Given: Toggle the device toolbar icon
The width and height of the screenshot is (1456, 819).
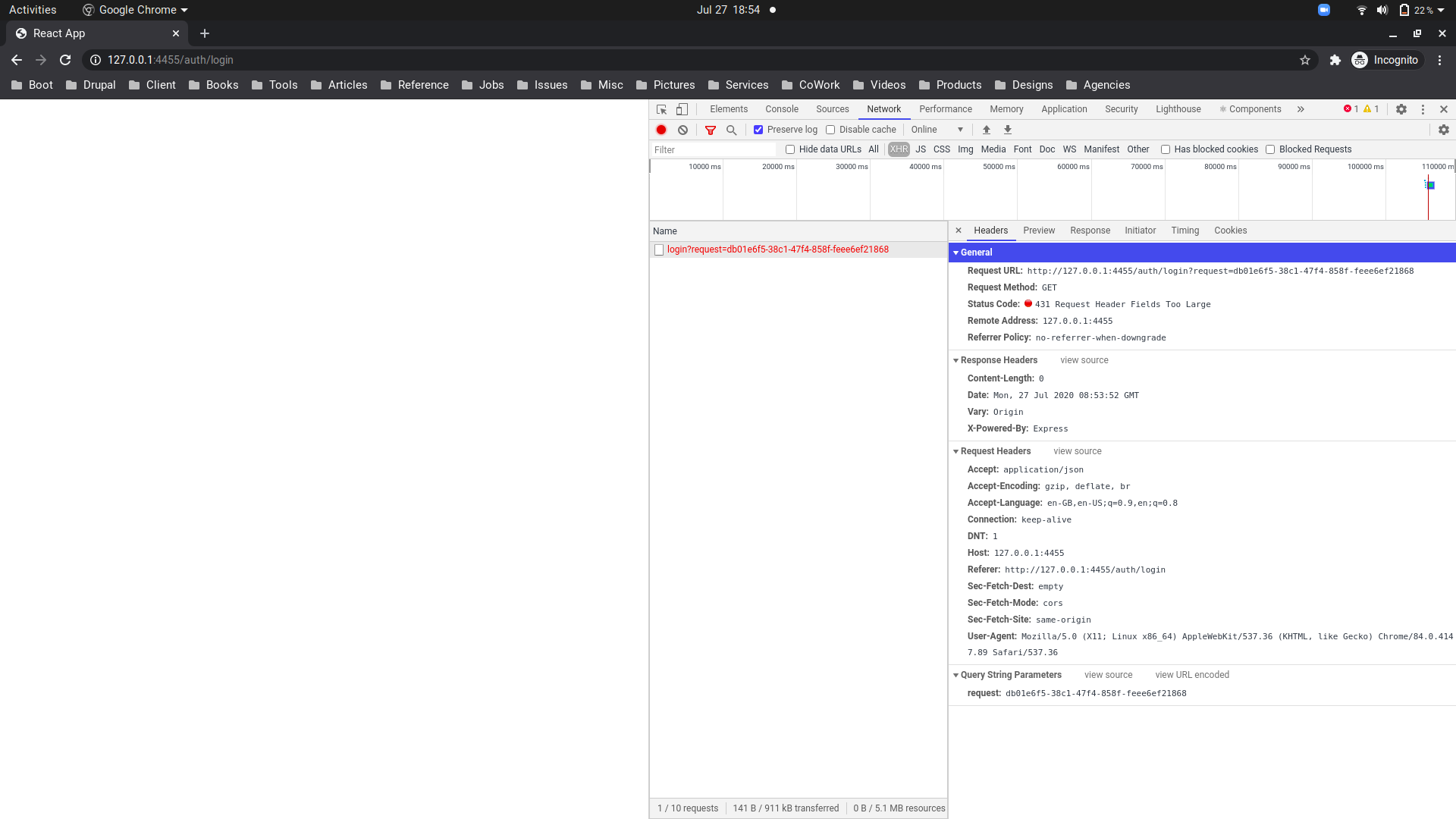Looking at the screenshot, I should point(682,109).
